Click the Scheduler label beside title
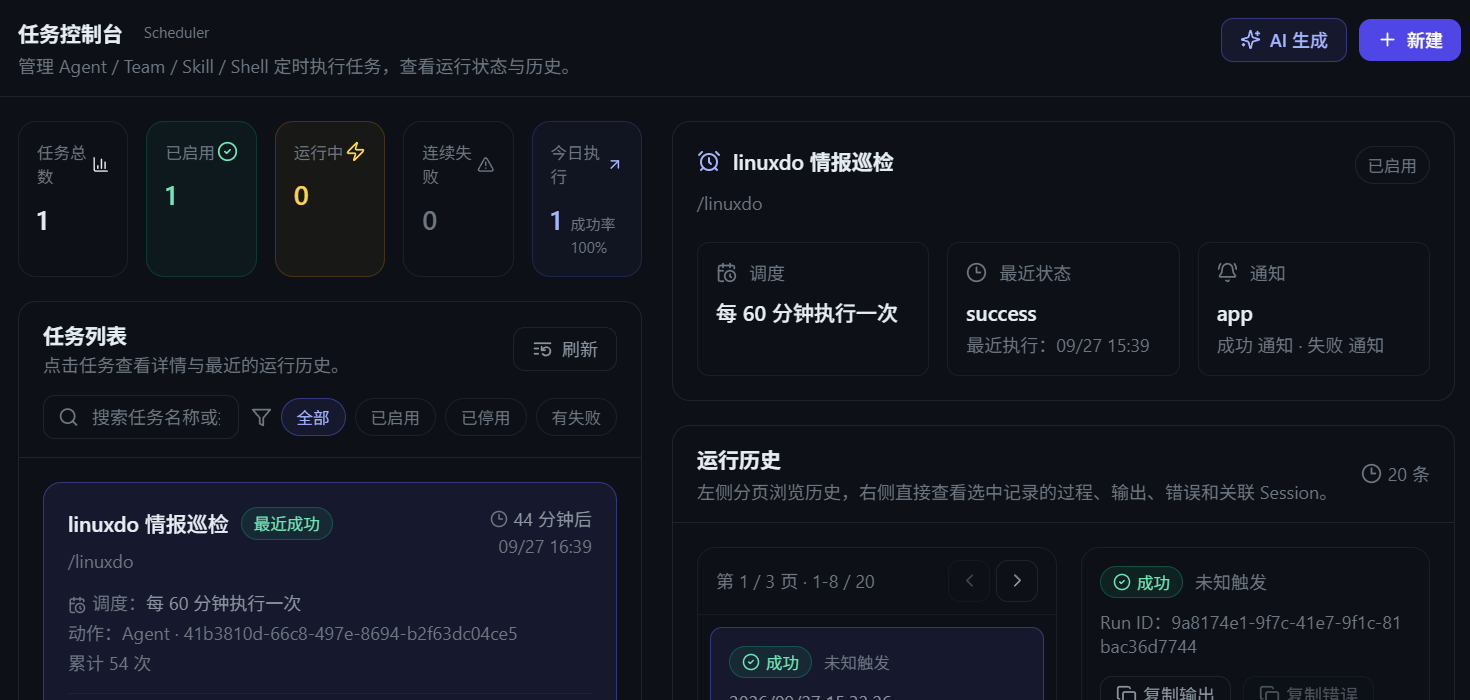Viewport: 1470px width, 700px height. point(176,33)
